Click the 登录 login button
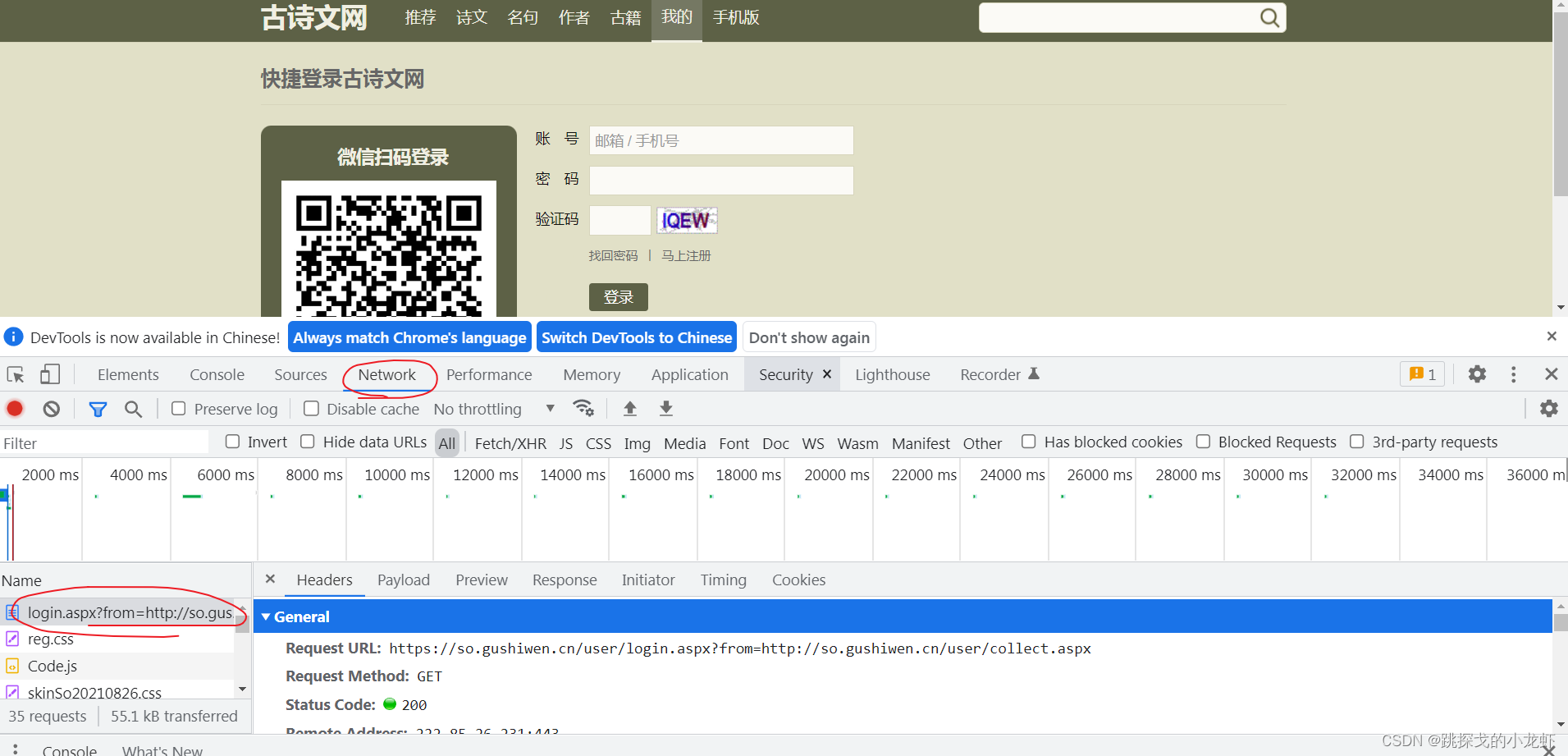The height and width of the screenshot is (756, 1568). click(x=619, y=297)
